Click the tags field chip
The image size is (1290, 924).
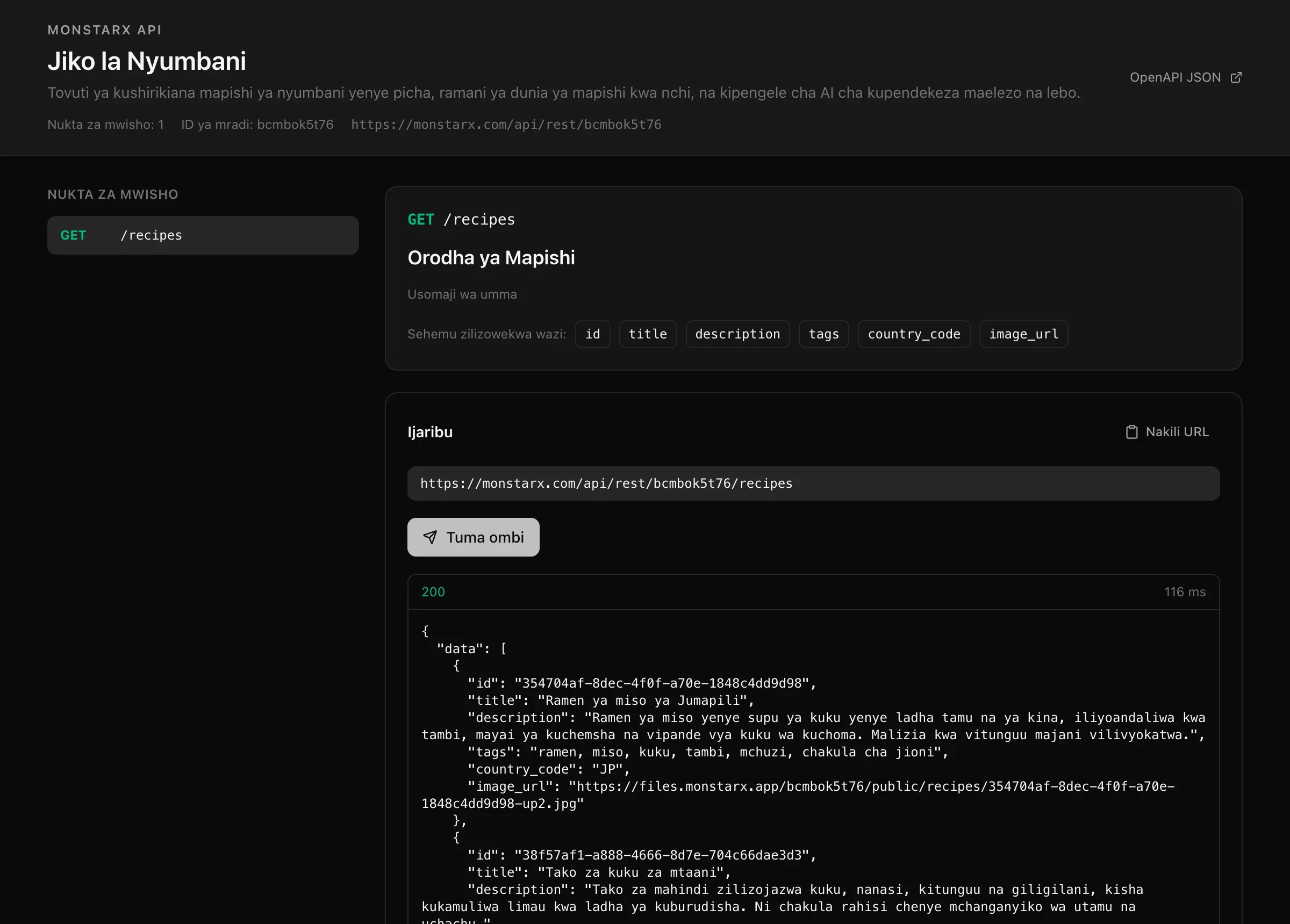(823, 334)
